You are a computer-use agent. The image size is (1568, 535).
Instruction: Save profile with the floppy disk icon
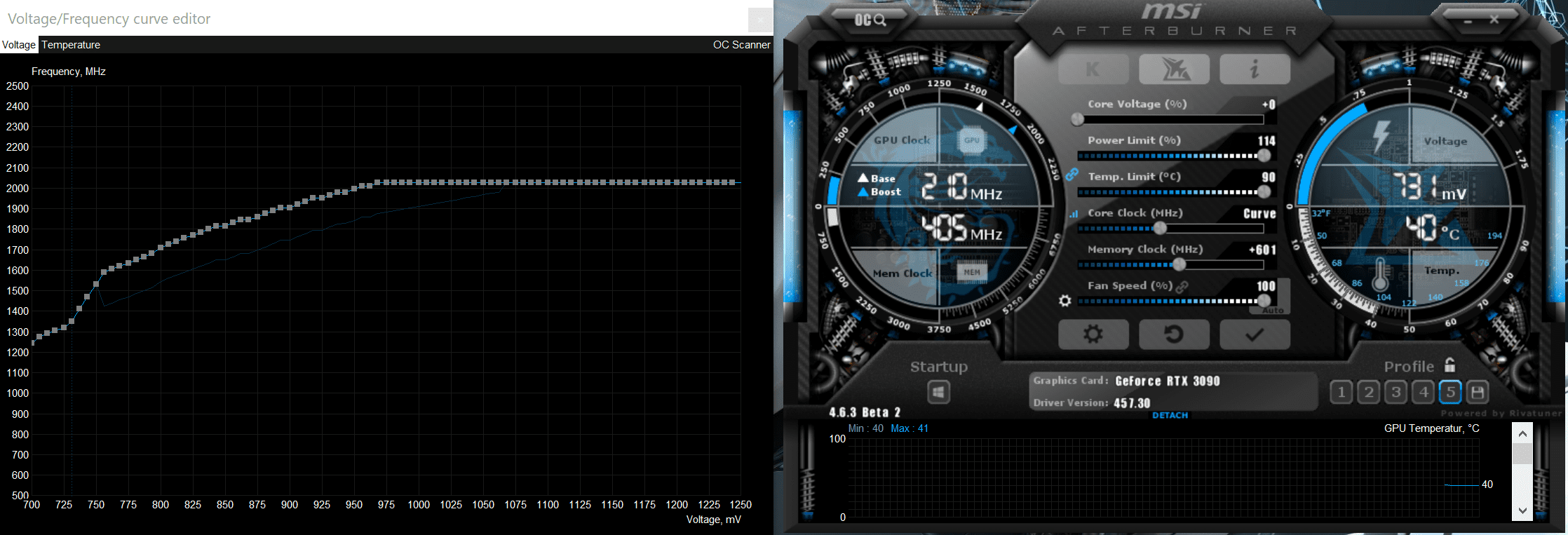[x=1478, y=392]
